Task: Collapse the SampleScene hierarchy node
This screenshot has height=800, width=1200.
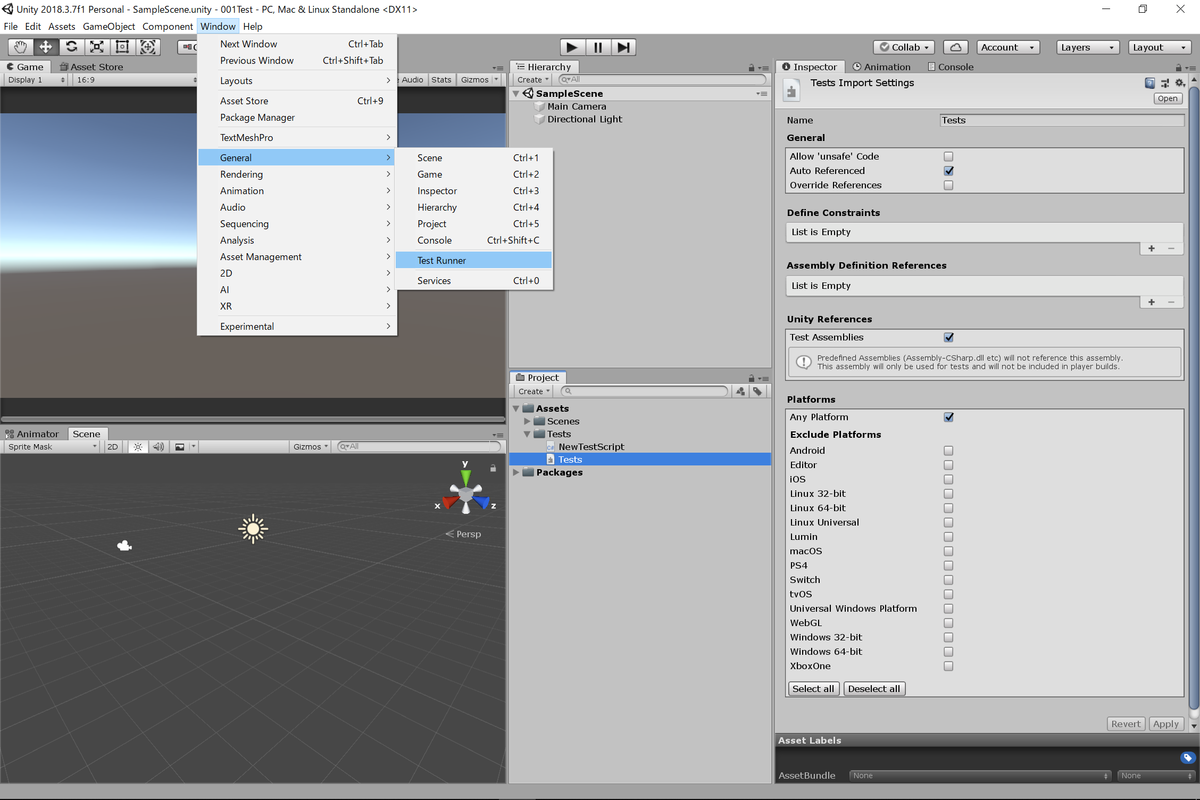Action: [516, 94]
